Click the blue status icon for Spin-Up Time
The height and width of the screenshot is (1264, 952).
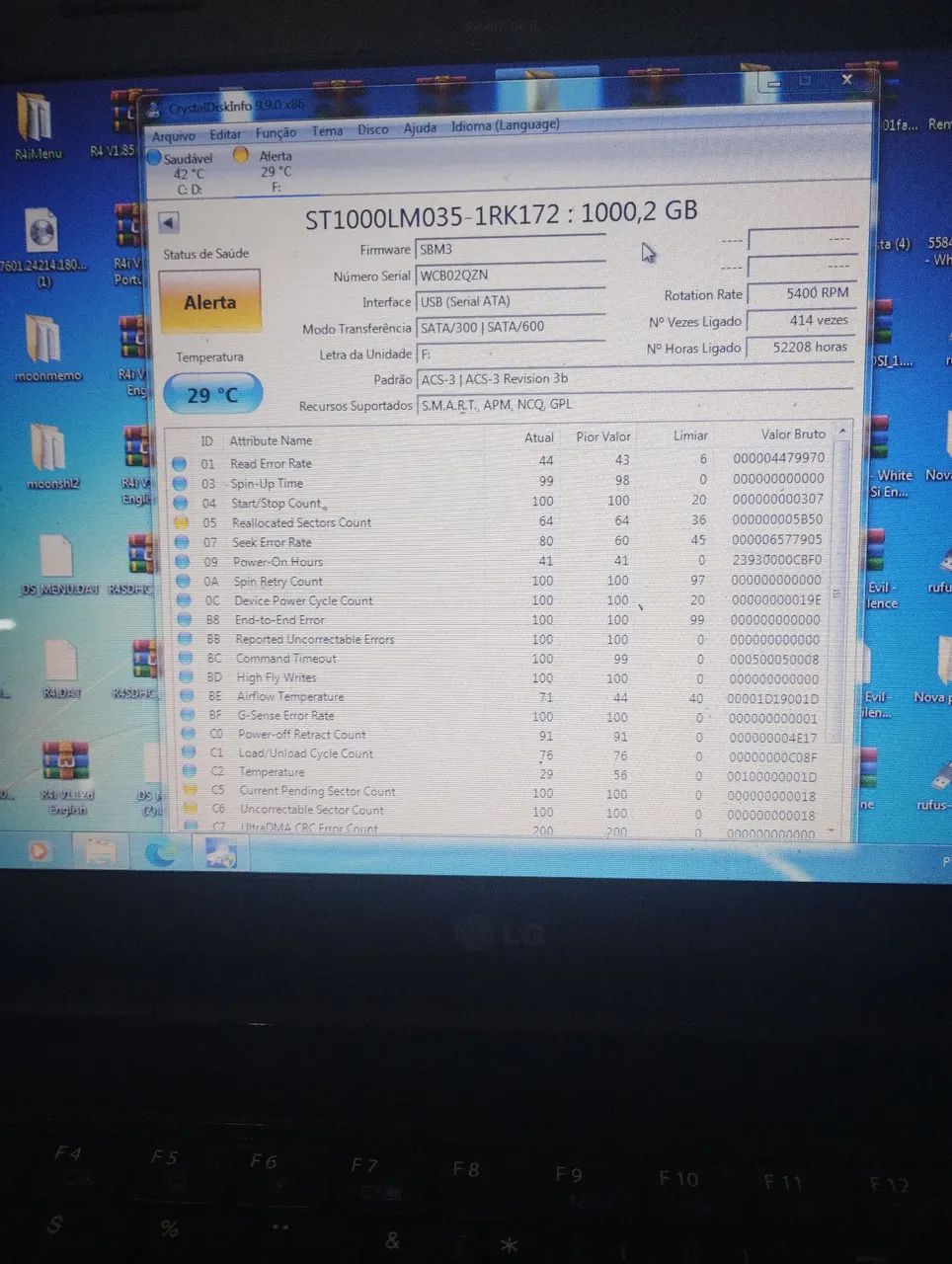pos(180,483)
